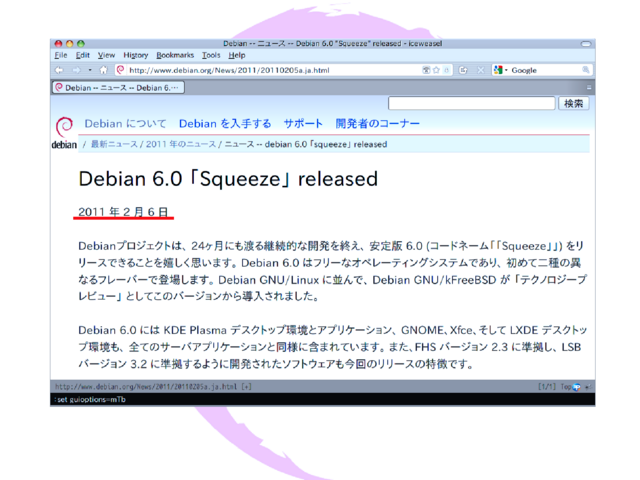The height and width of the screenshot is (480, 640).
Task: Click the Forward navigation arrow
Action: [75, 70]
